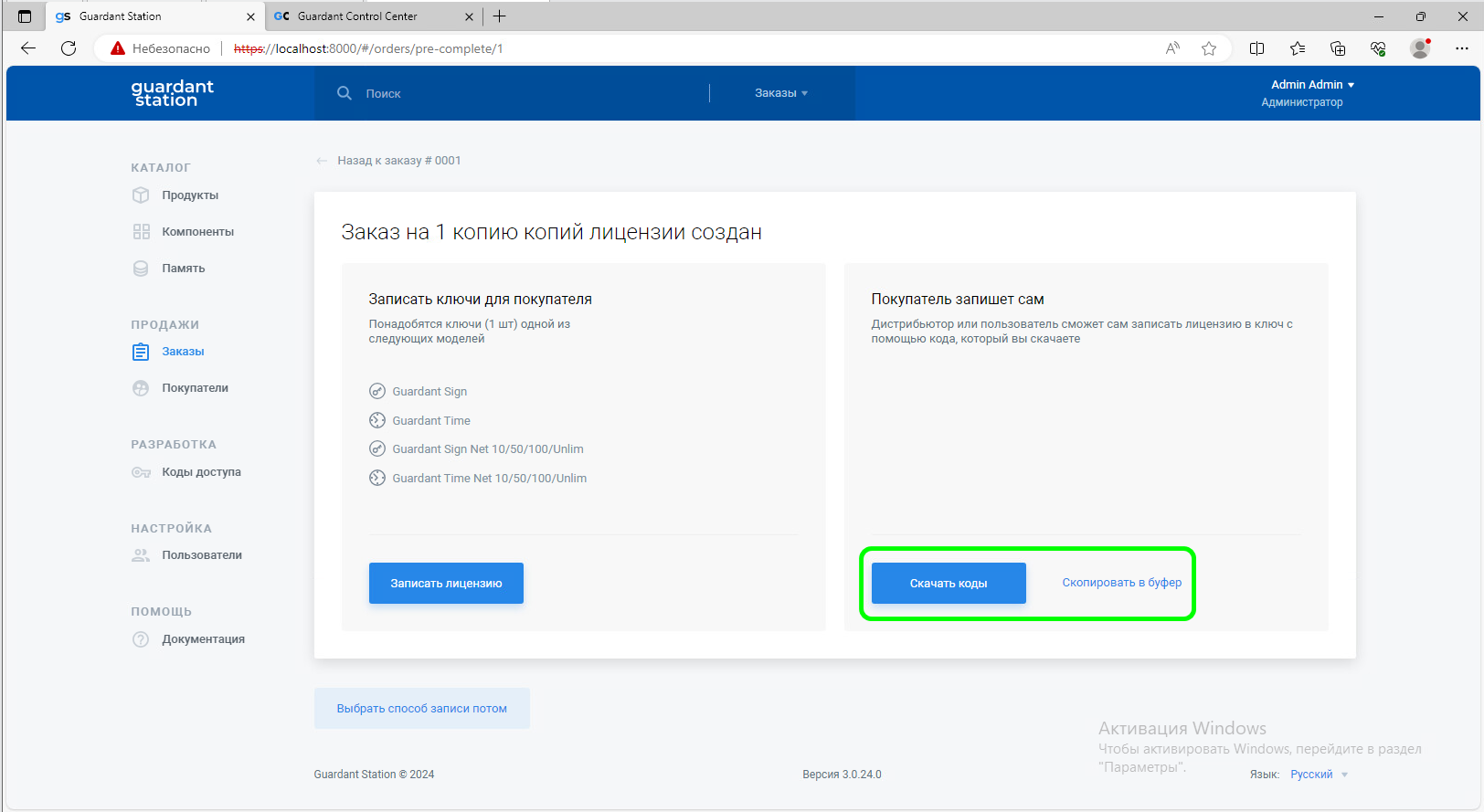1484x812 pixels.
Task: Click the Пользователи people icon
Action: click(x=141, y=555)
